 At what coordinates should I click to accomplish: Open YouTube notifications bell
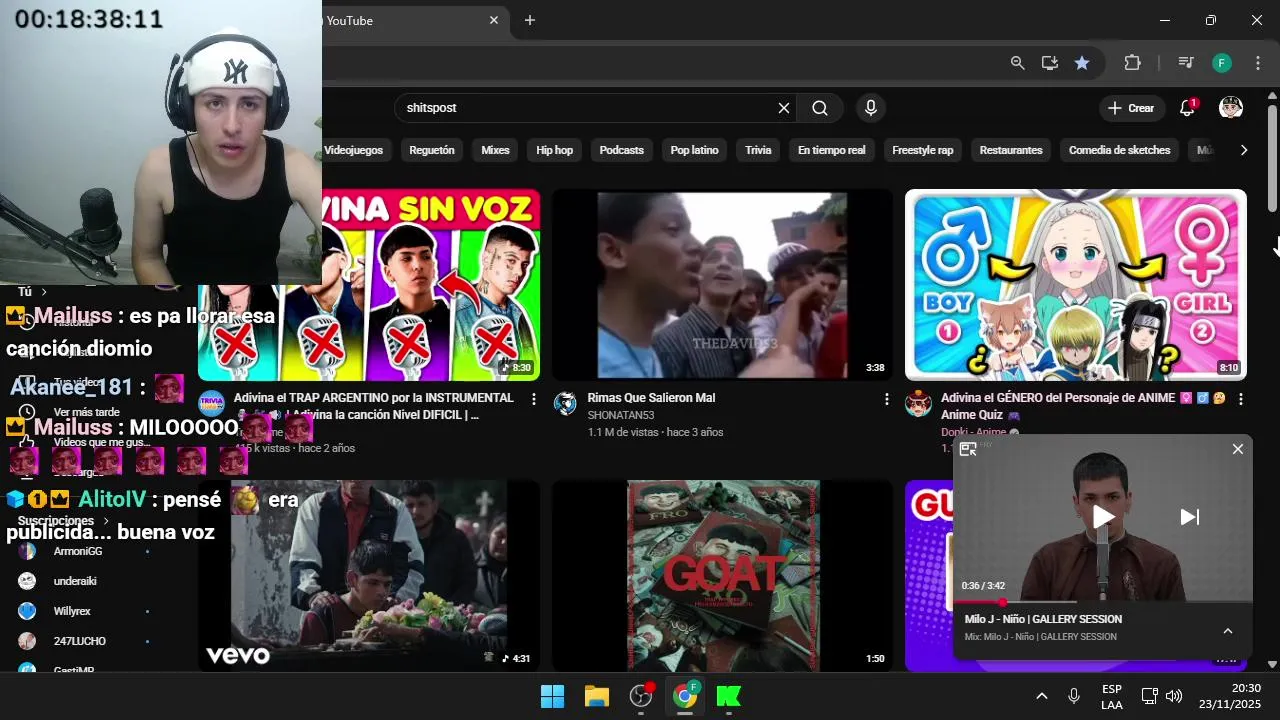[1187, 108]
